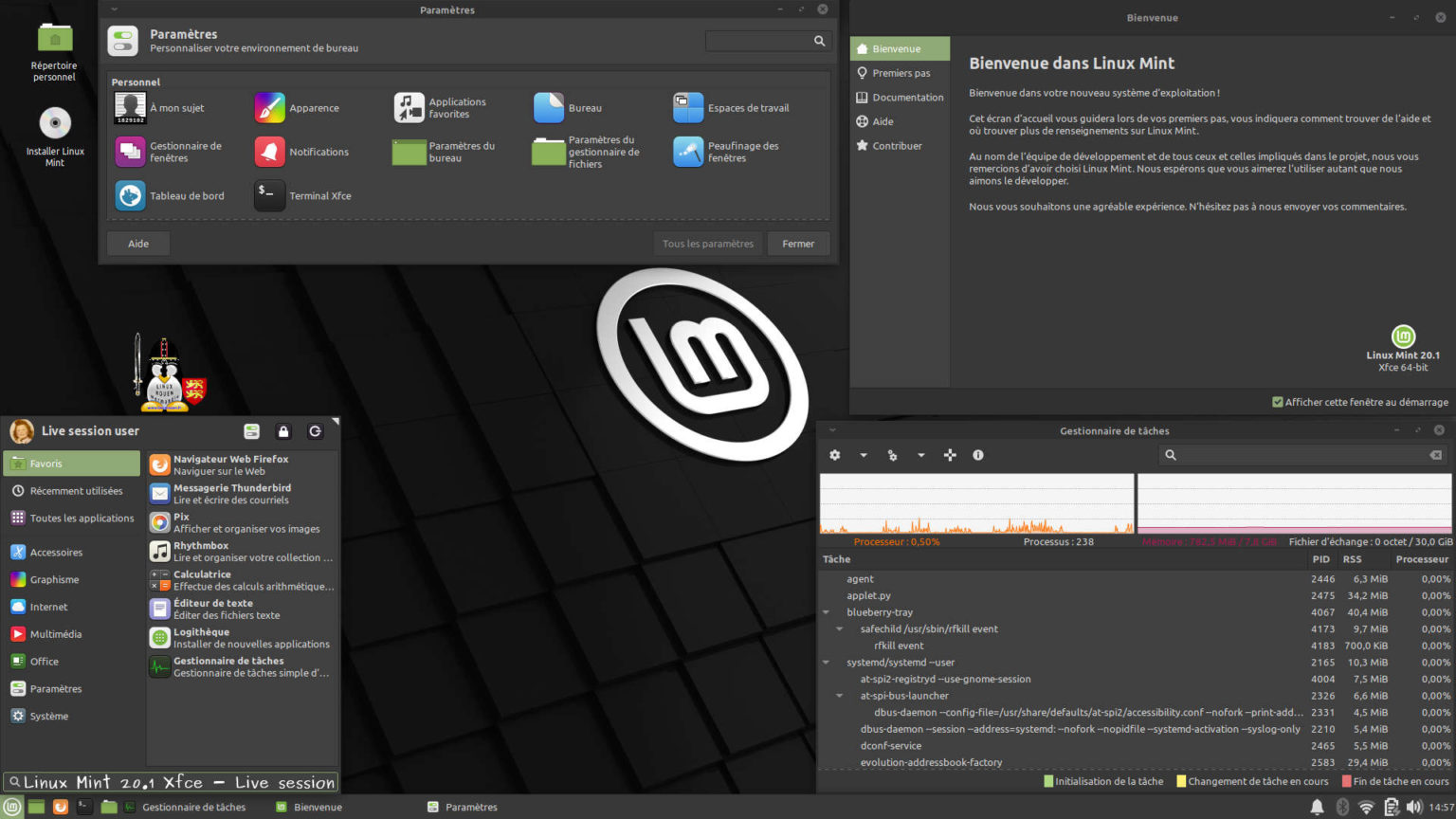The image size is (1456, 819).
Task: Uncheck Afficher cette fenêtre au démarrage
Action: click(1280, 401)
